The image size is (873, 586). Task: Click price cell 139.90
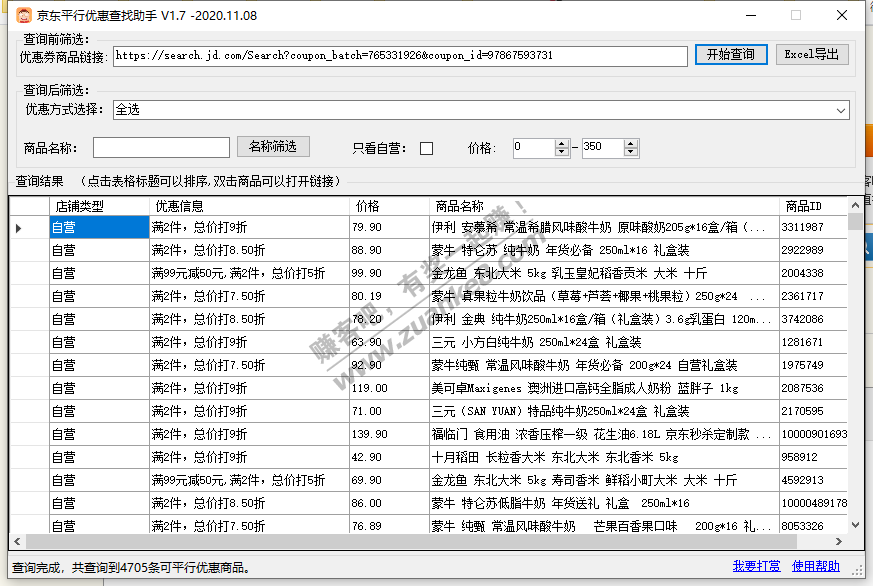point(389,434)
